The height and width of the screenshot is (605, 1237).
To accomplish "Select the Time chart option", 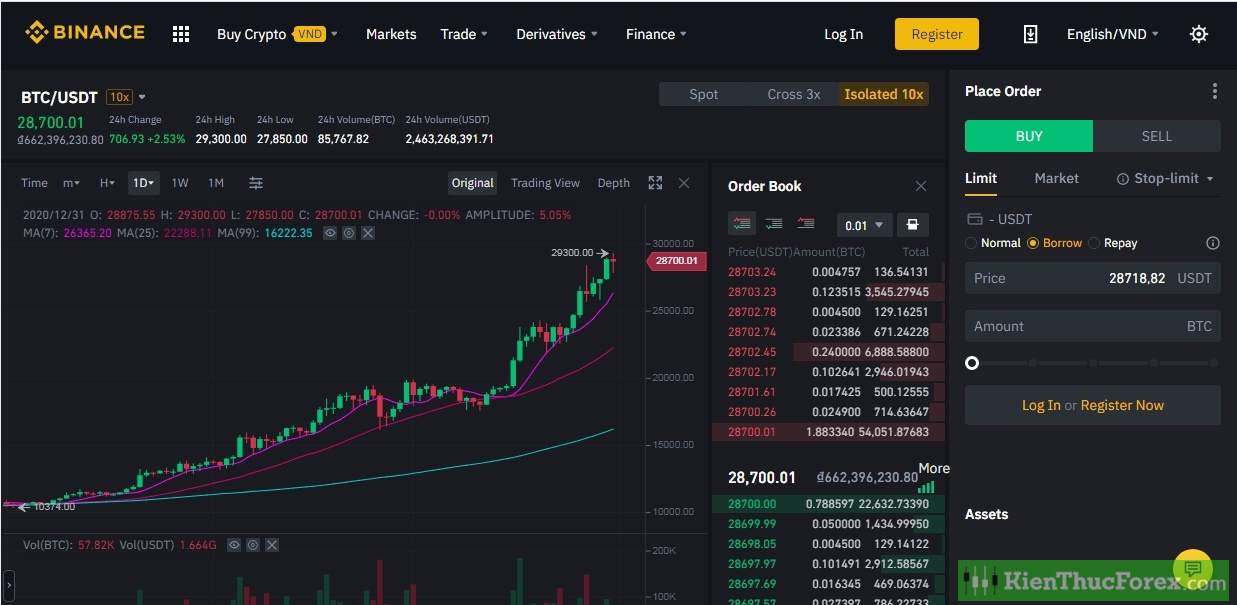I will 34,183.
